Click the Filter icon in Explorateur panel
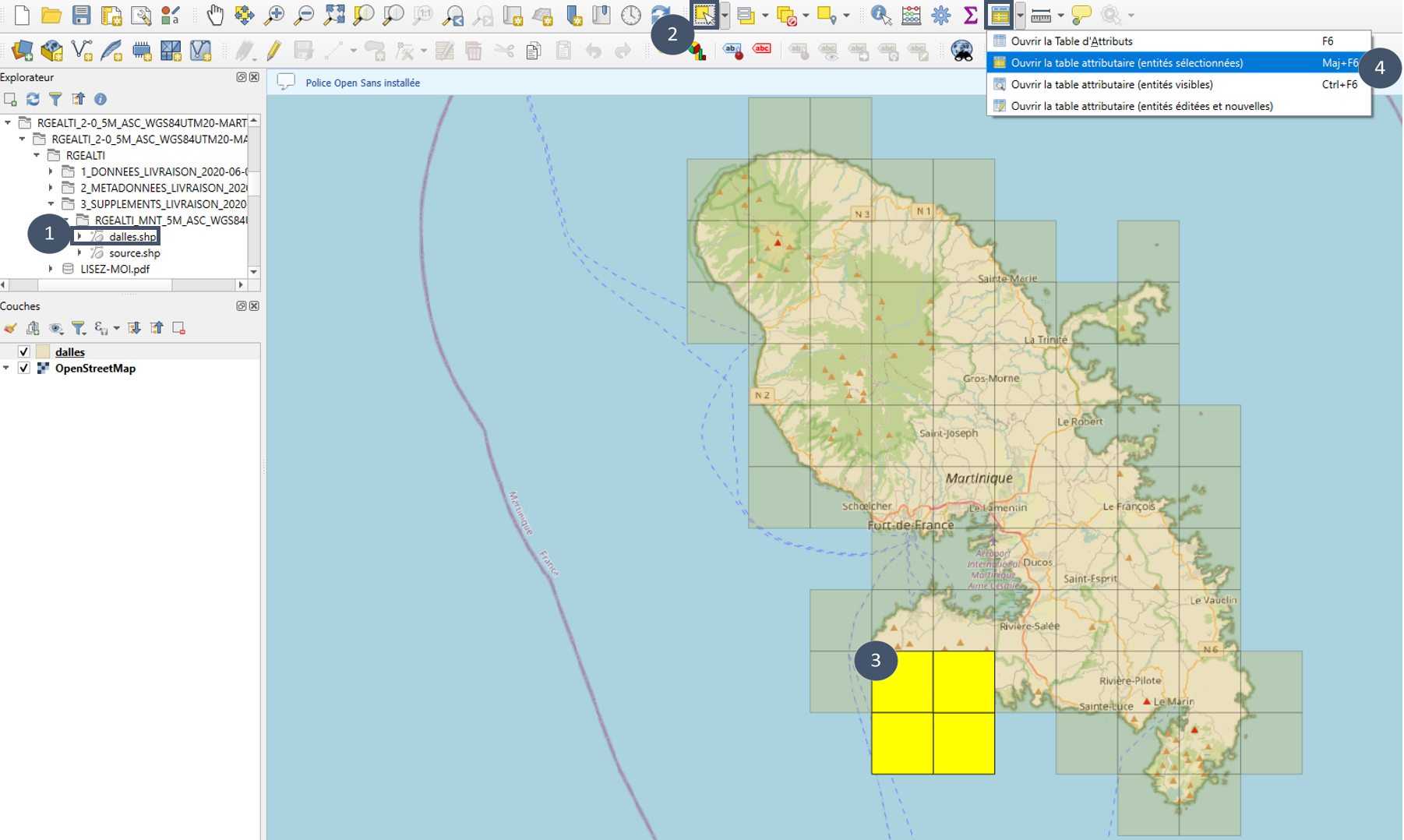 [55, 99]
